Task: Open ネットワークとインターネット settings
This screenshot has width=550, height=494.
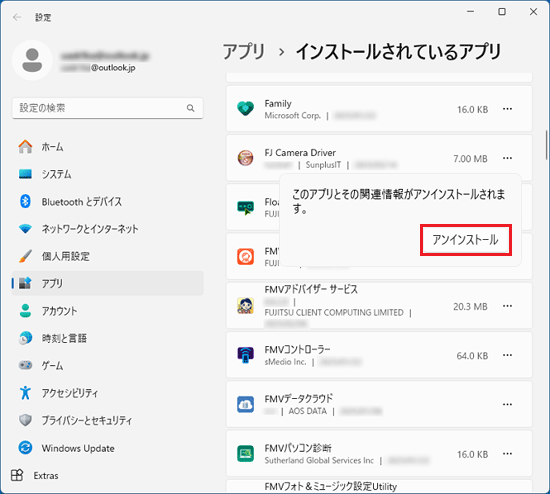Action: point(107,229)
